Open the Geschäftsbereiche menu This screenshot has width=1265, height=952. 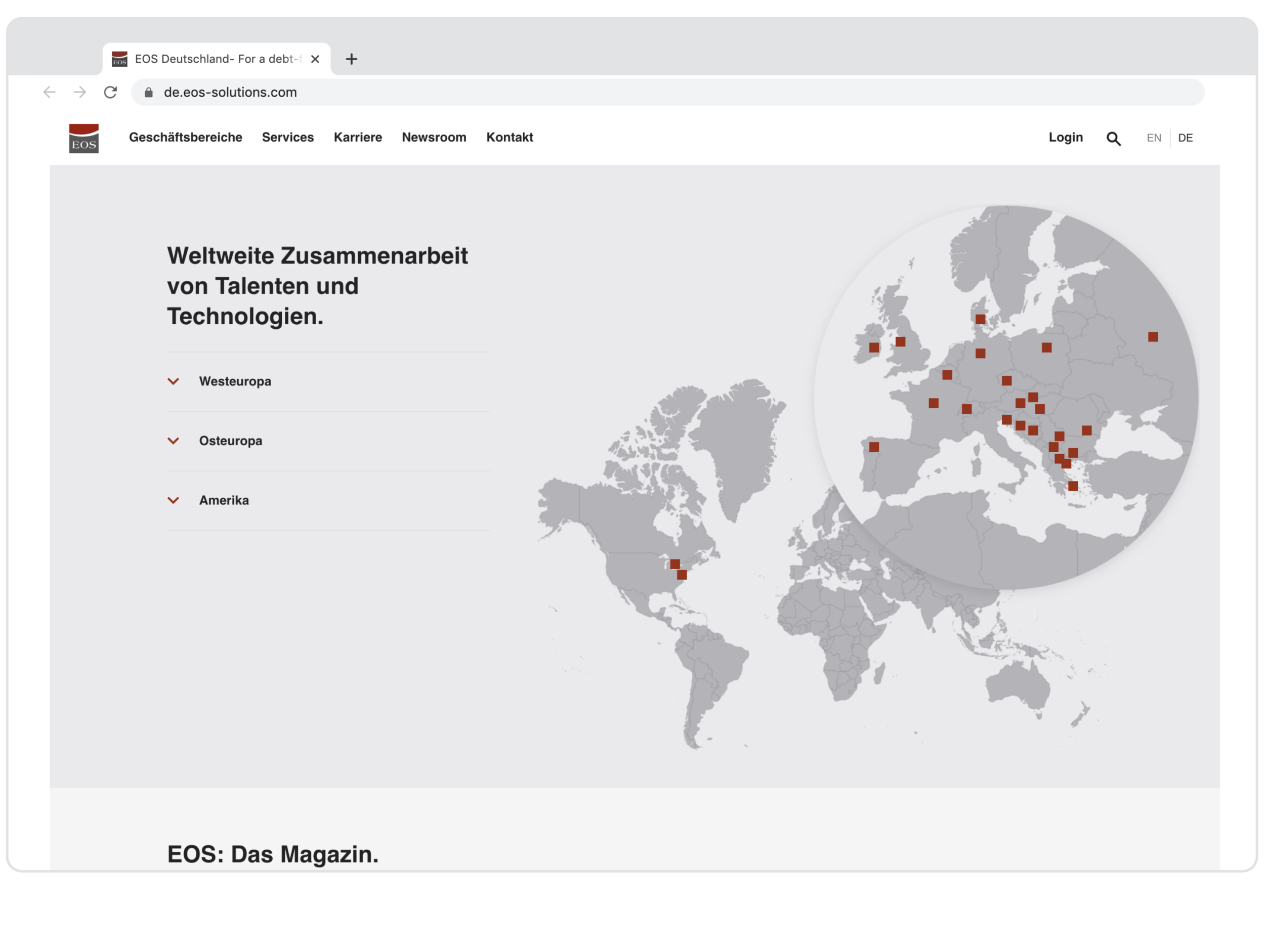tap(185, 137)
